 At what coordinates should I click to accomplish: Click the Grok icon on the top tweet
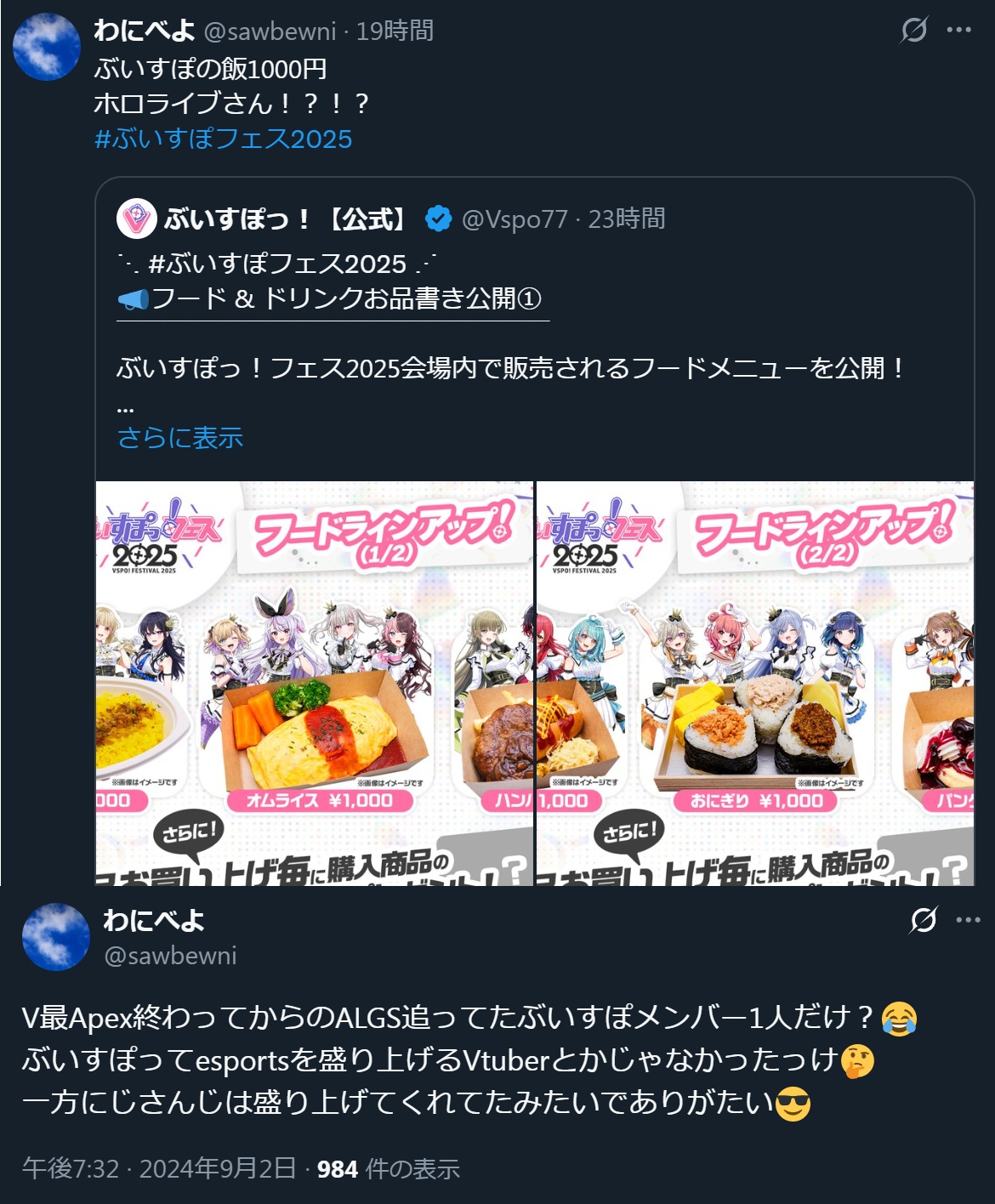click(914, 30)
